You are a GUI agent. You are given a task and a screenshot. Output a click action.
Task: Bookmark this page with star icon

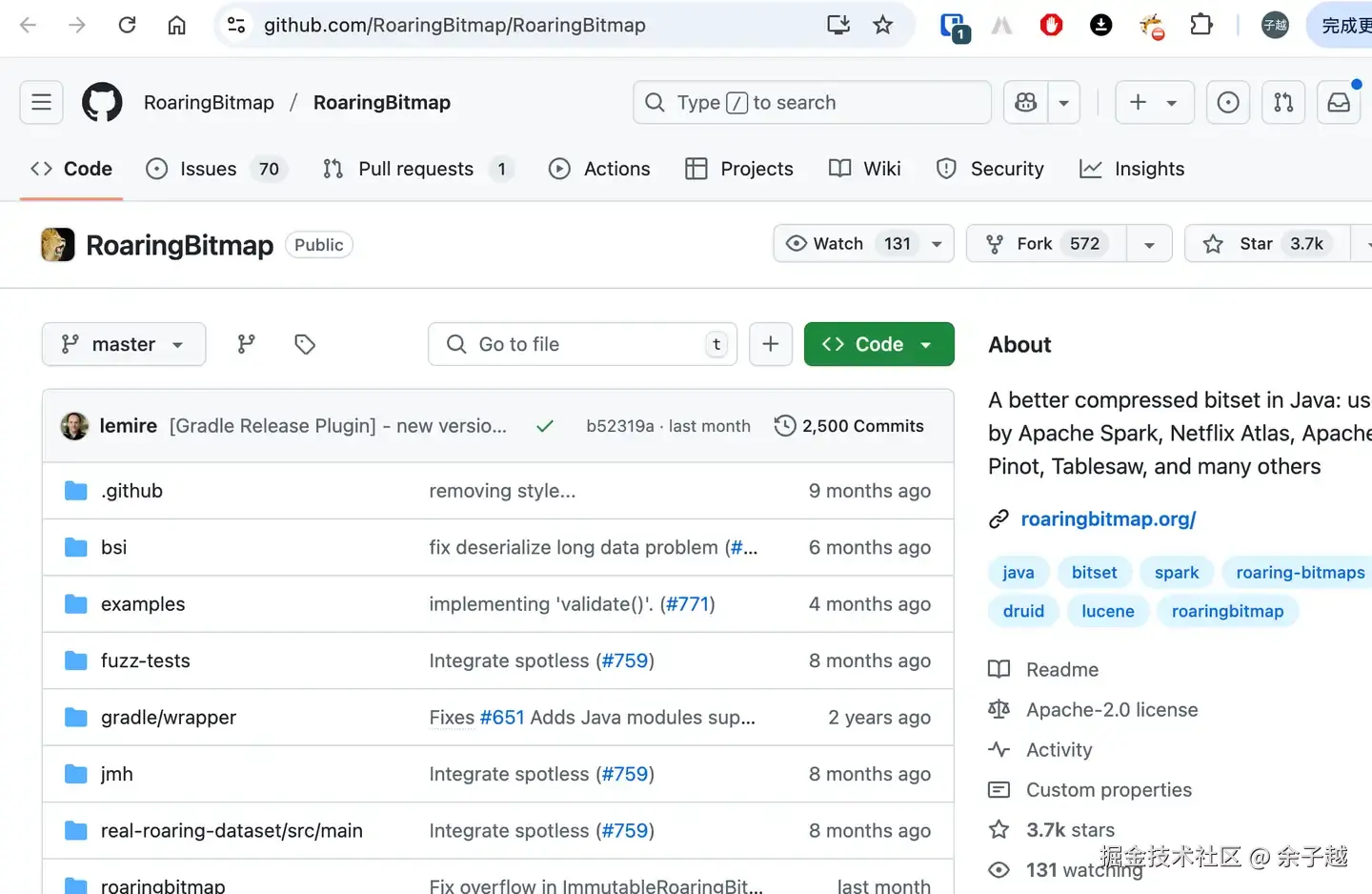[883, 25]
